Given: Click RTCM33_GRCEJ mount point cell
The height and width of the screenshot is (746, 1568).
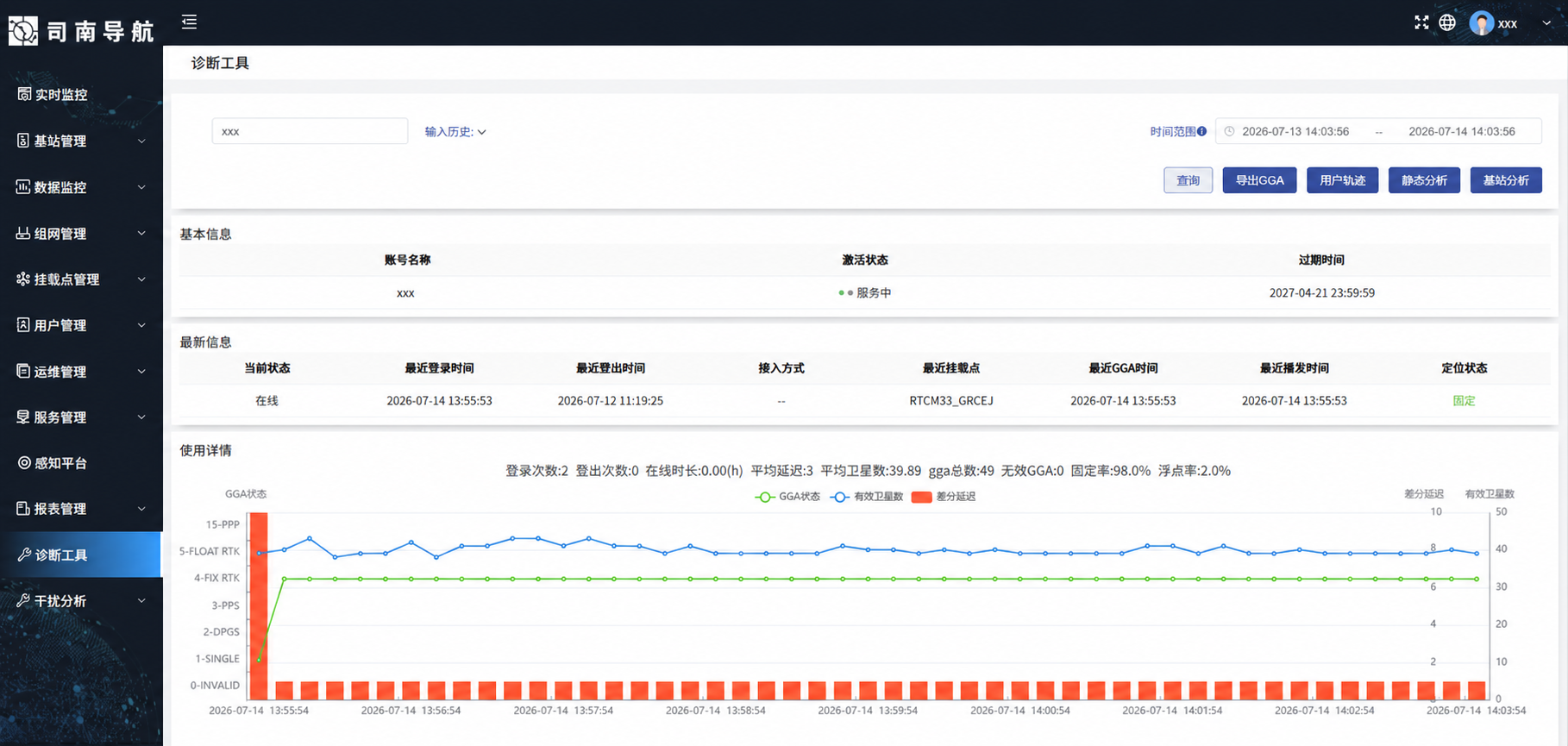Looking at the screenshot, I should tap(951, 401).
